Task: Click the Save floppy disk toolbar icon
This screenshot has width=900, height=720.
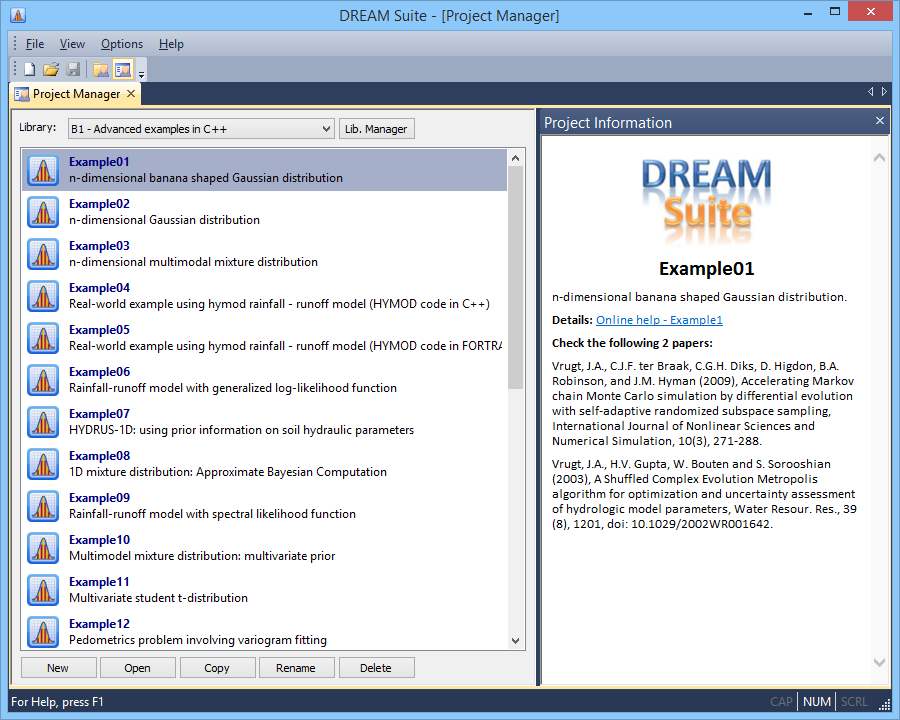Action: 73,69
